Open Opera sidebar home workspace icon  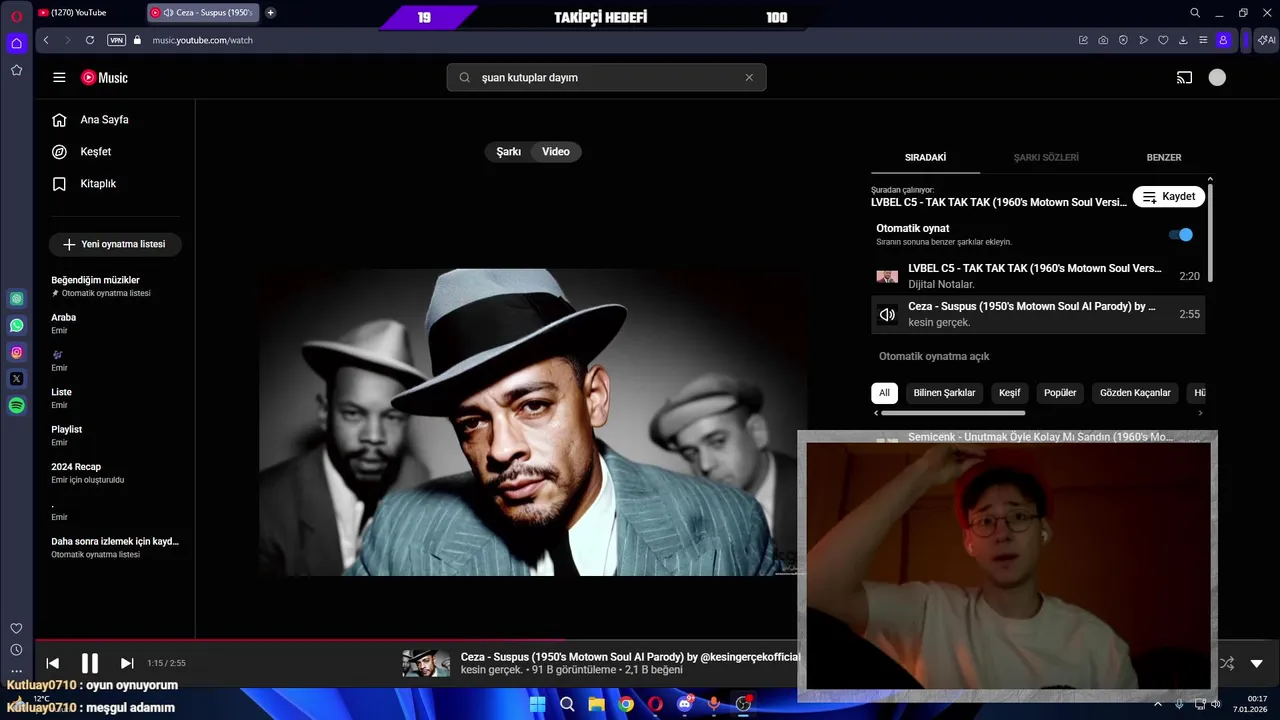(x=16, y=43)
